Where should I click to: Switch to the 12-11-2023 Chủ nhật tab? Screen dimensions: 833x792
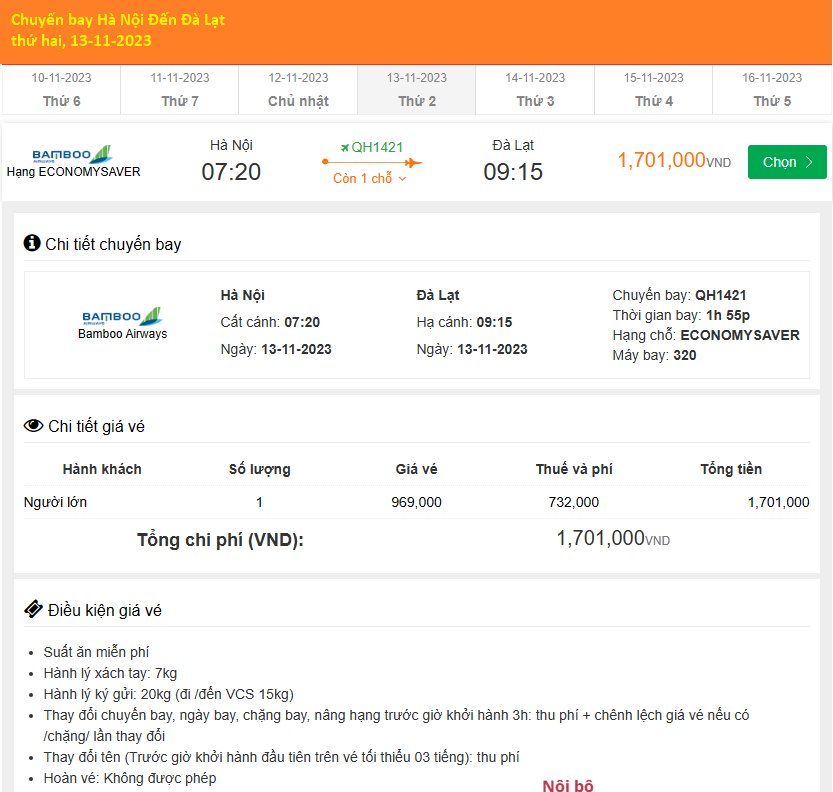pyautogui.click(x=298, y=90)
